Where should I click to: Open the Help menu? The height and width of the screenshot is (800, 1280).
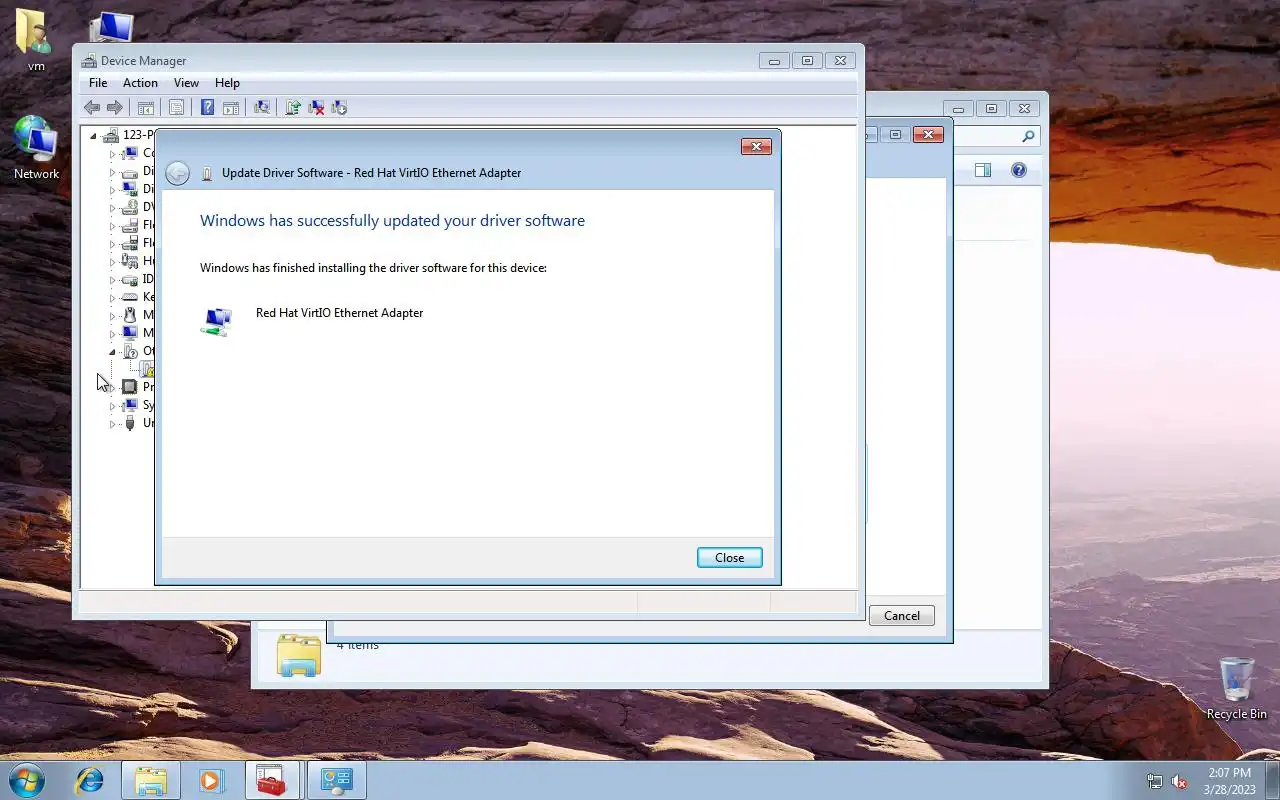[x=227, y=83]
